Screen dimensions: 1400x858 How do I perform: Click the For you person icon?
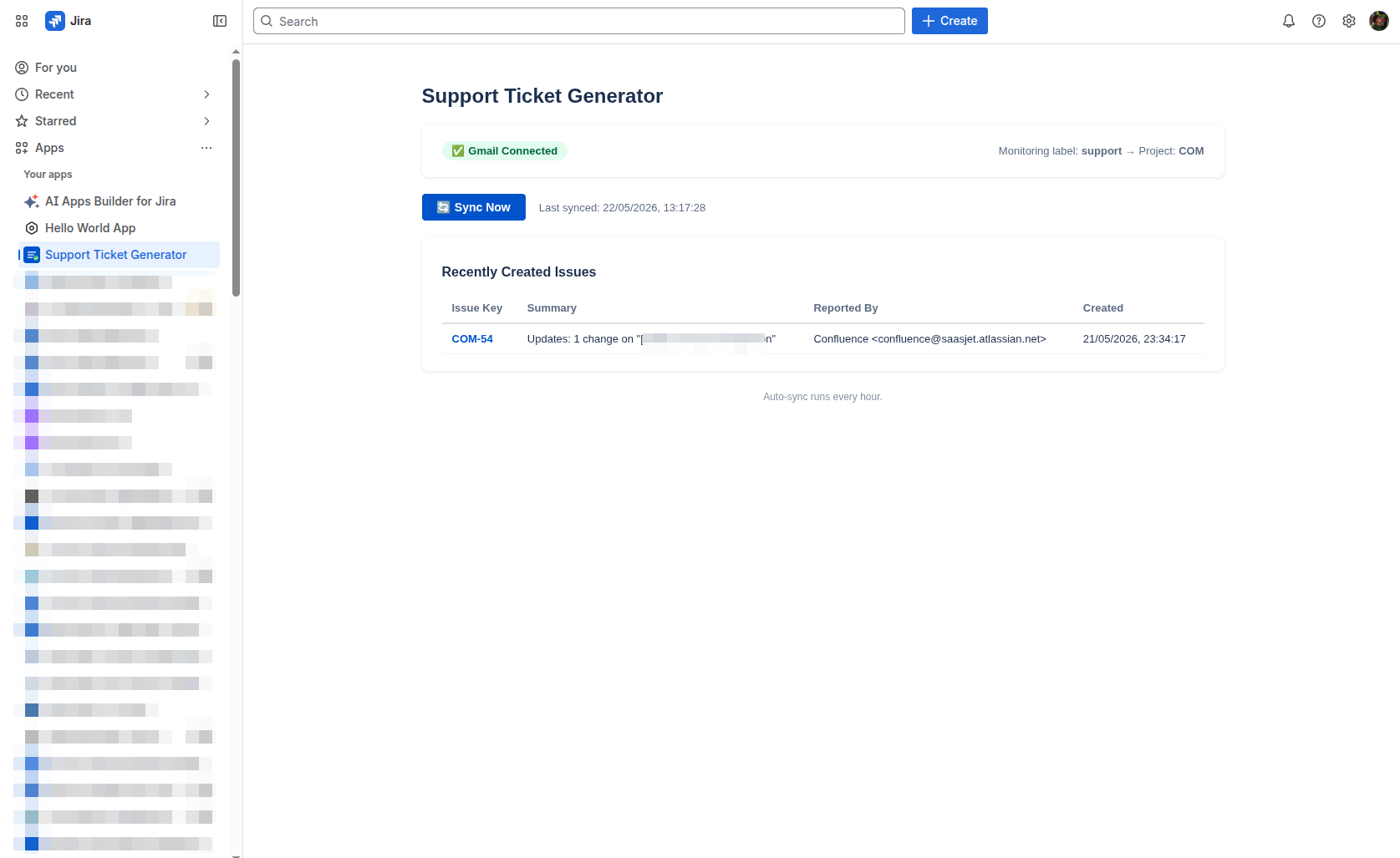(x=22, y=68)
